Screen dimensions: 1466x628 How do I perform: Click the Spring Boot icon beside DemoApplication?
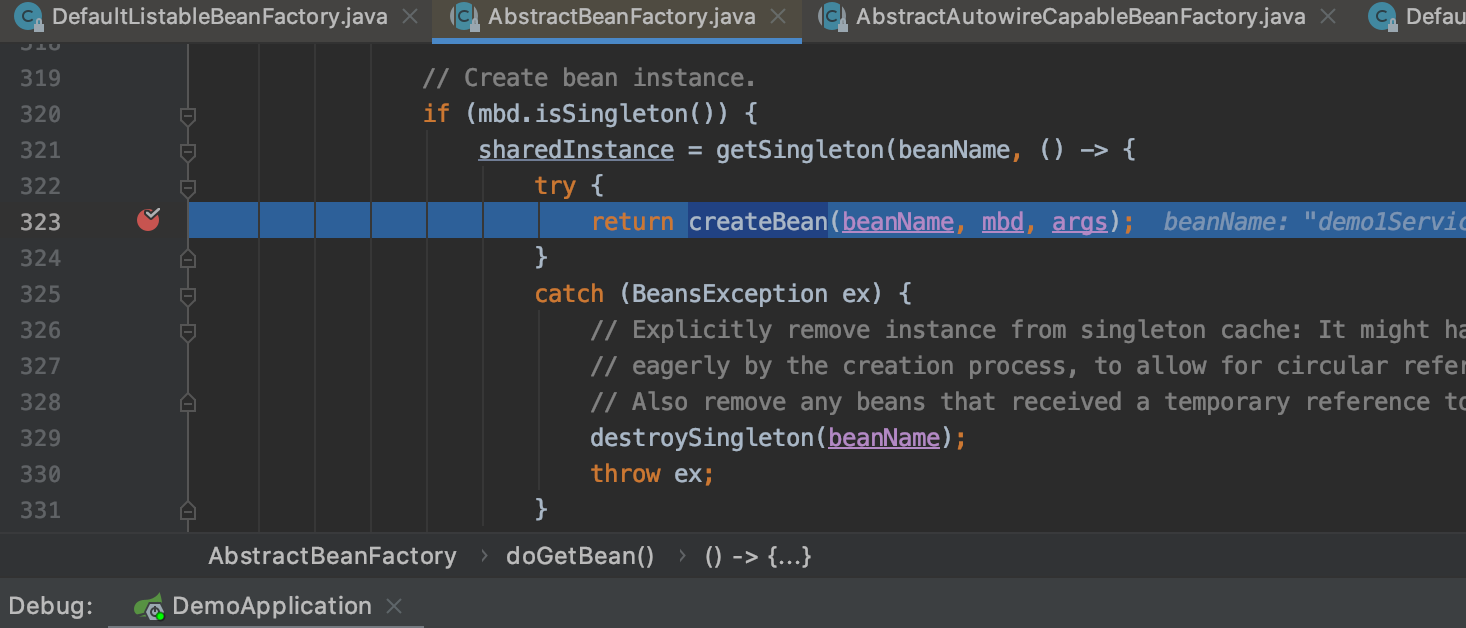point(150,606)
